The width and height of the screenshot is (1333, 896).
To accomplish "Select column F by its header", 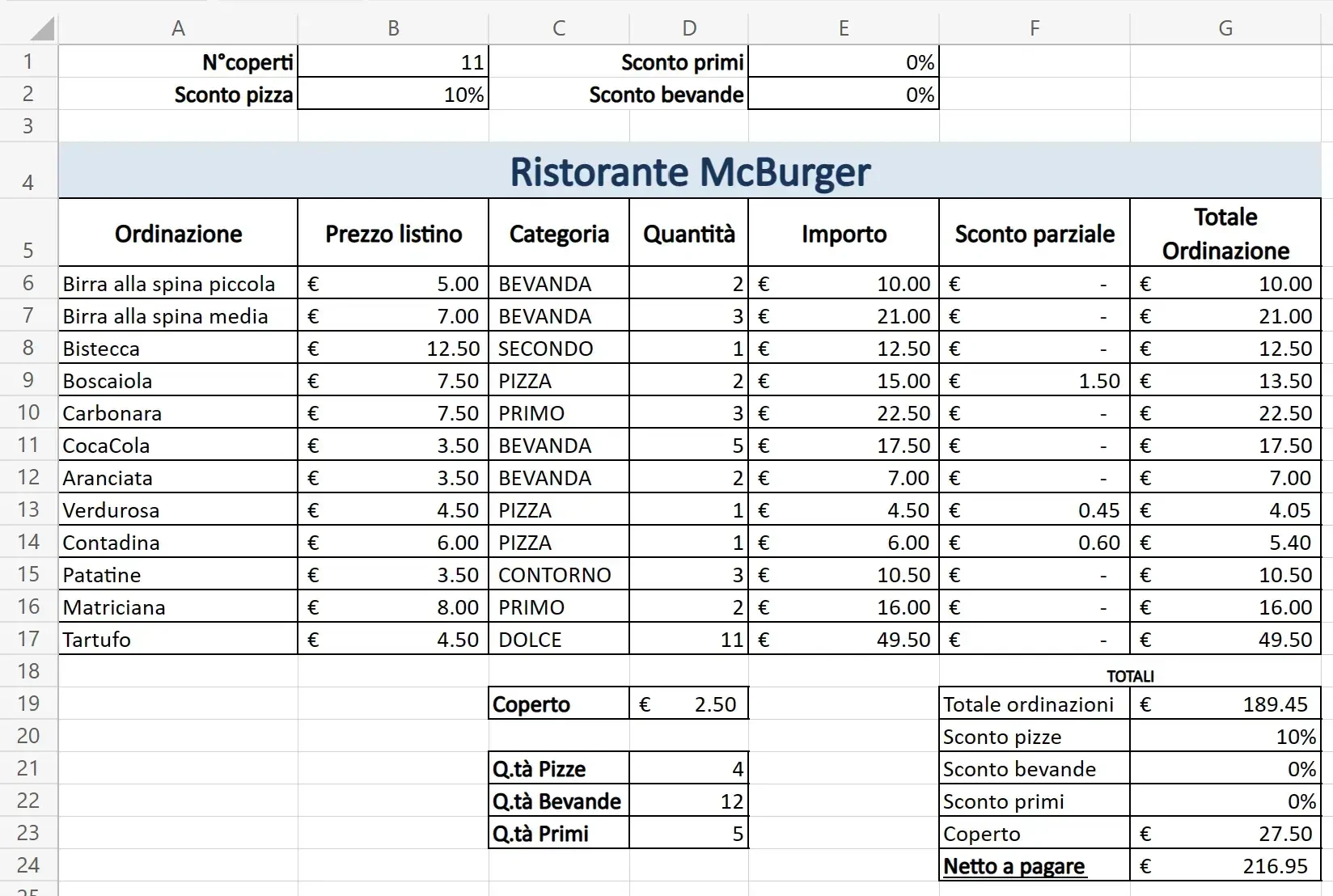I will (x=1035, y=28).
